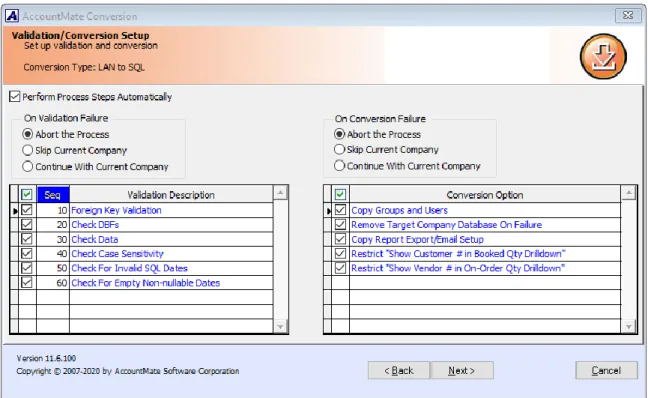Uncheck Copy Report Export/Email Setup checkbox
This screenshot has height=398, width=648.
point(341,239)
